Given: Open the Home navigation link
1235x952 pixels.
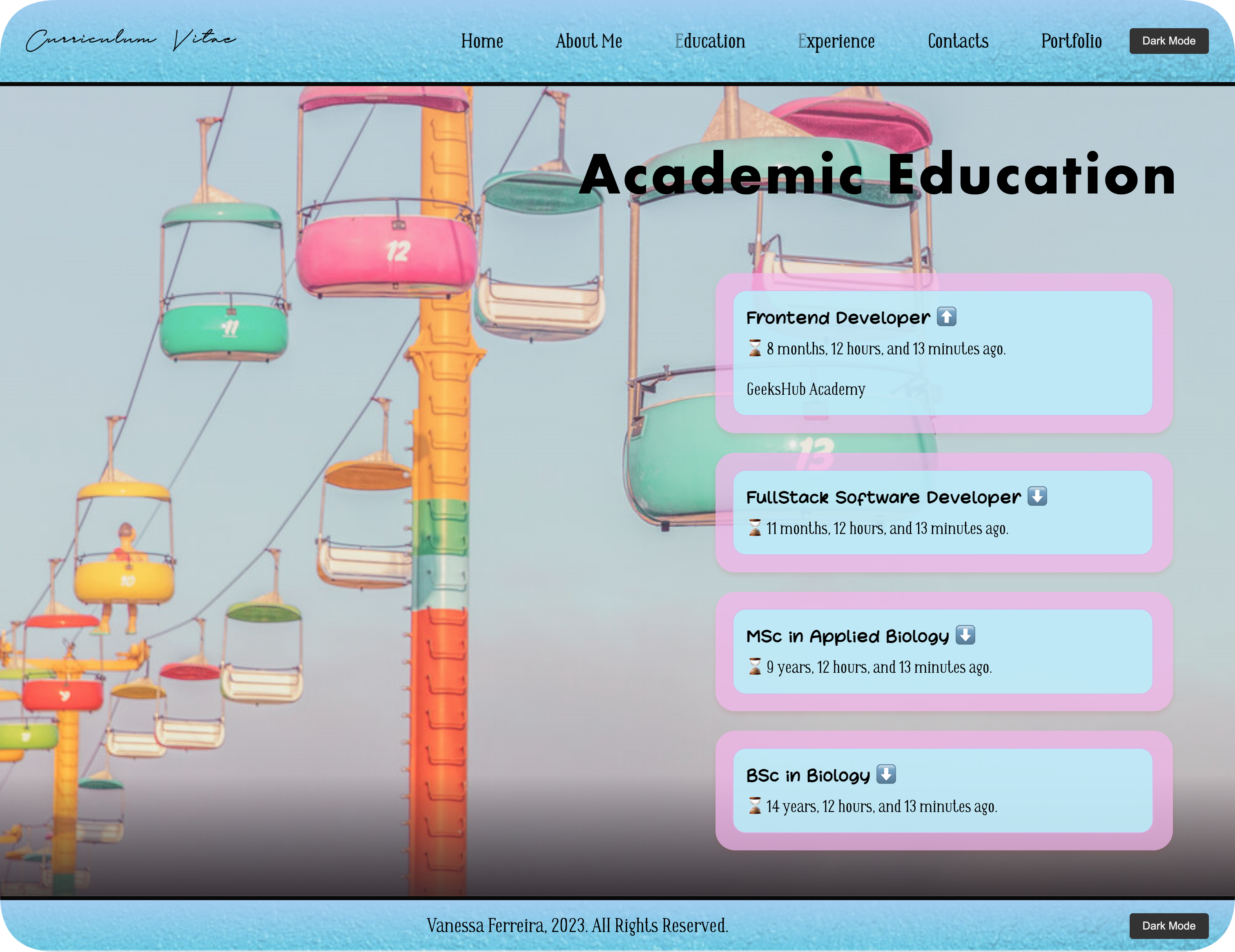Looking at the screenshot, I should tap(482, 41).
